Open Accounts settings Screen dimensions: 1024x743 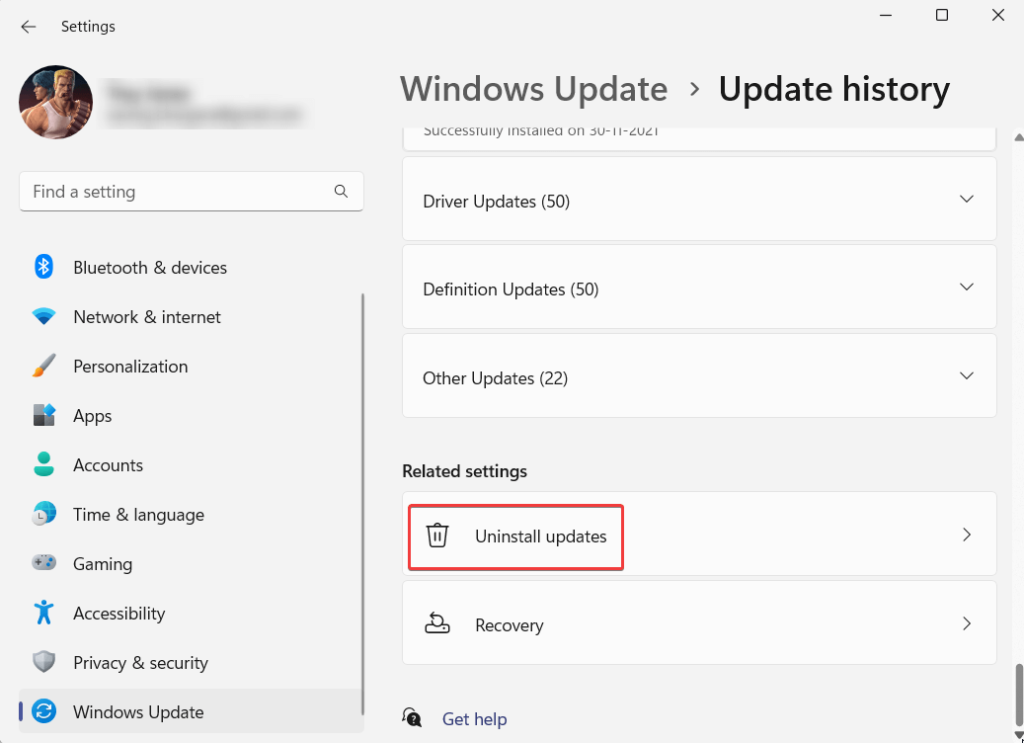191,466
